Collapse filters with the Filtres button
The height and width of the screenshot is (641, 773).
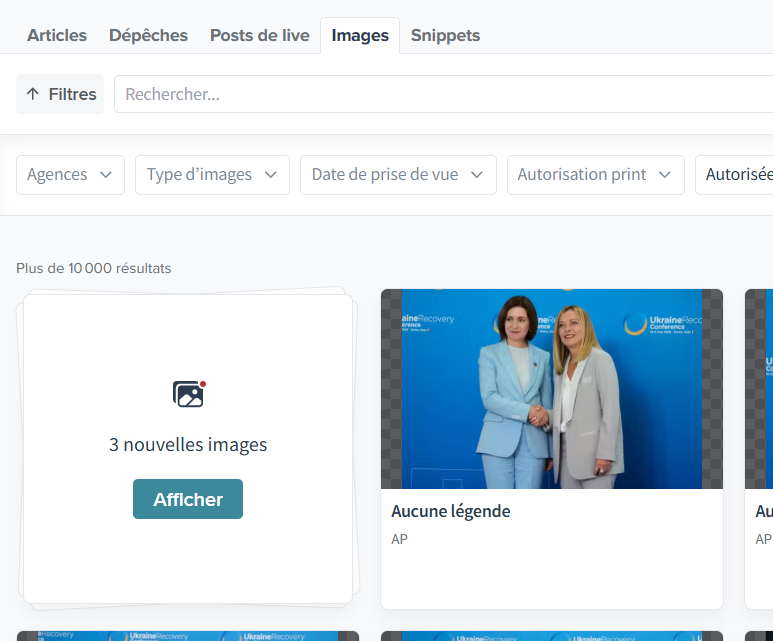60,94
